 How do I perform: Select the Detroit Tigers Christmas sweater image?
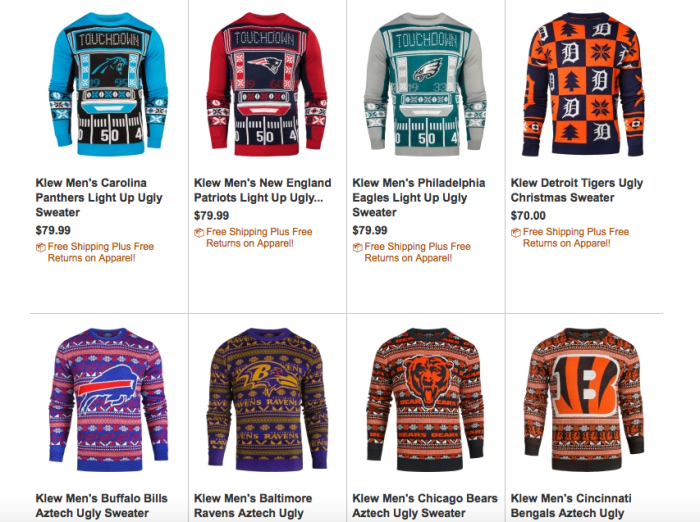click(x=583, y=85)
